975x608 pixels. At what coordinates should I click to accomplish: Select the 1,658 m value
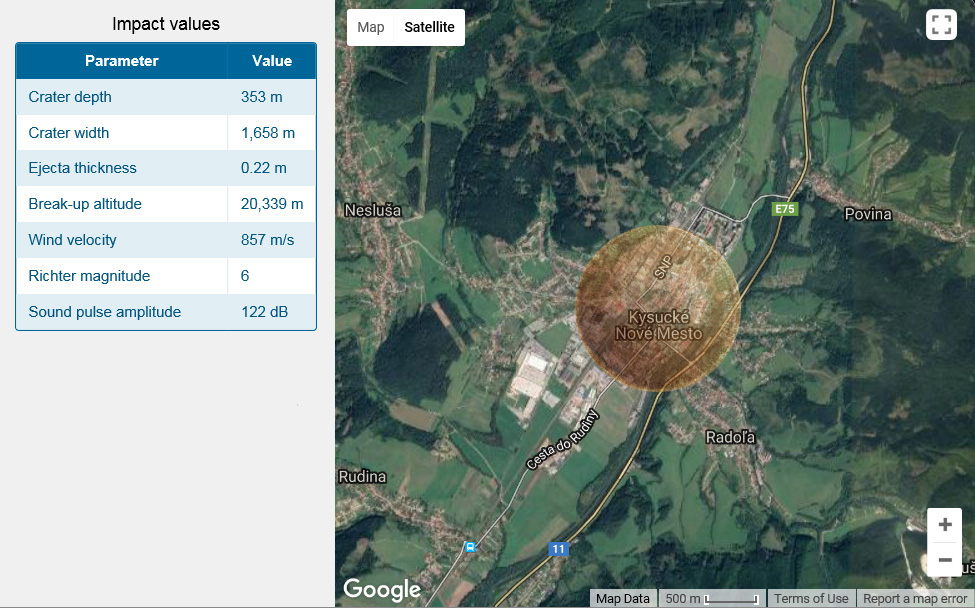(x=268, y=133)
